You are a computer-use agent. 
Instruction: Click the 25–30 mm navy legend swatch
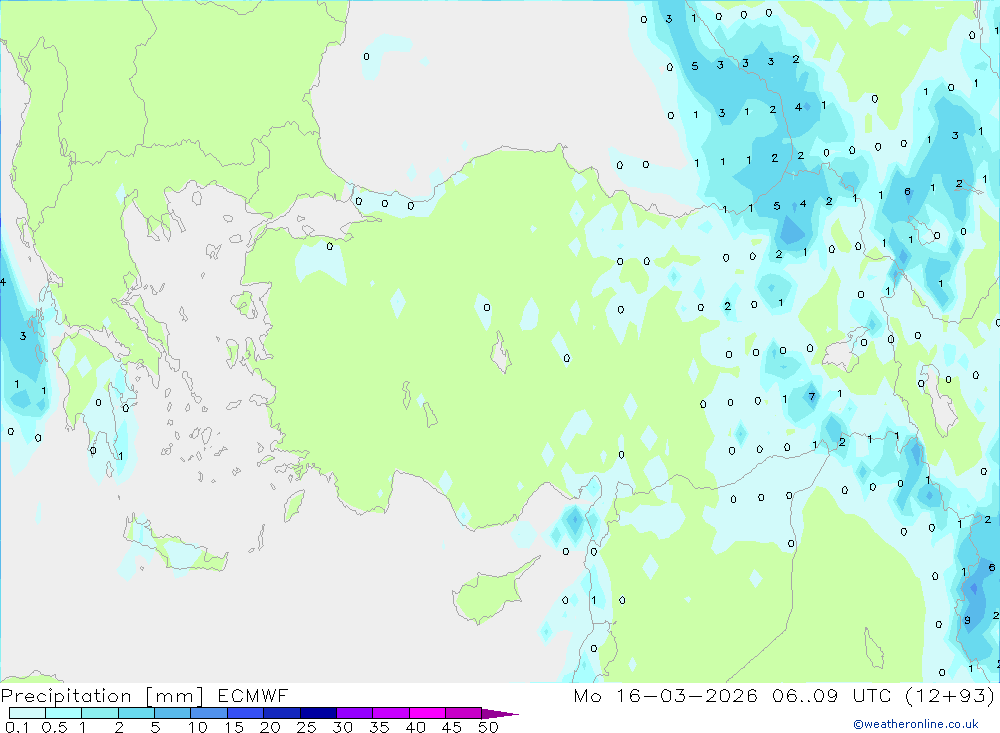[318, 713]
